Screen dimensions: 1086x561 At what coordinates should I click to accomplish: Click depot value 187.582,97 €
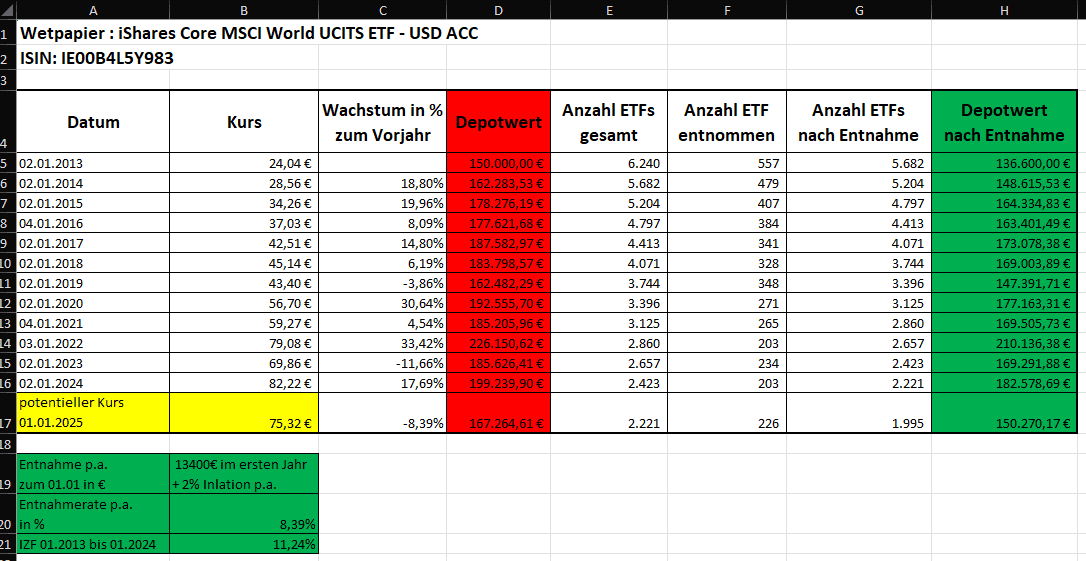click(499, 244)
